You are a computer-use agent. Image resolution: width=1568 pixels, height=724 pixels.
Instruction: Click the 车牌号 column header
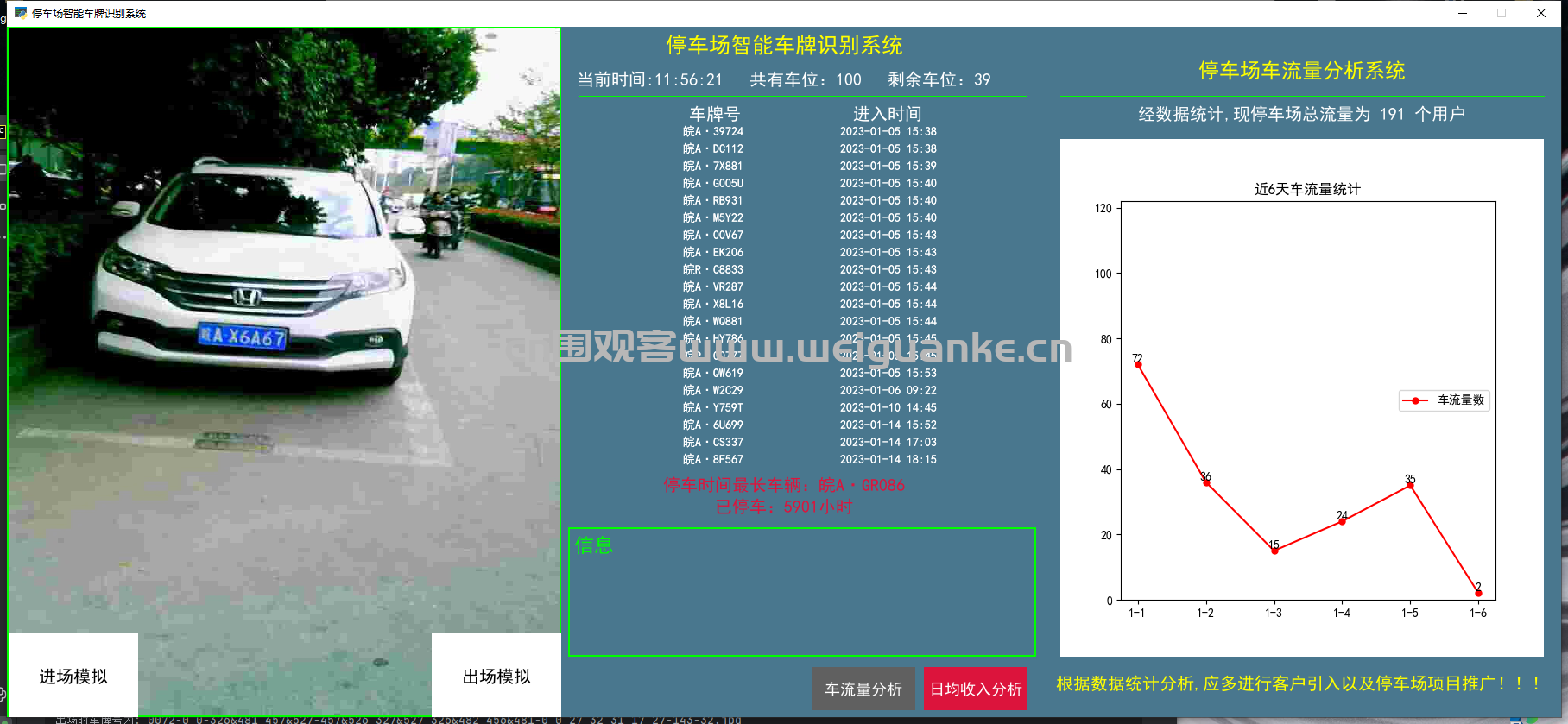click(x=715, y=114)
